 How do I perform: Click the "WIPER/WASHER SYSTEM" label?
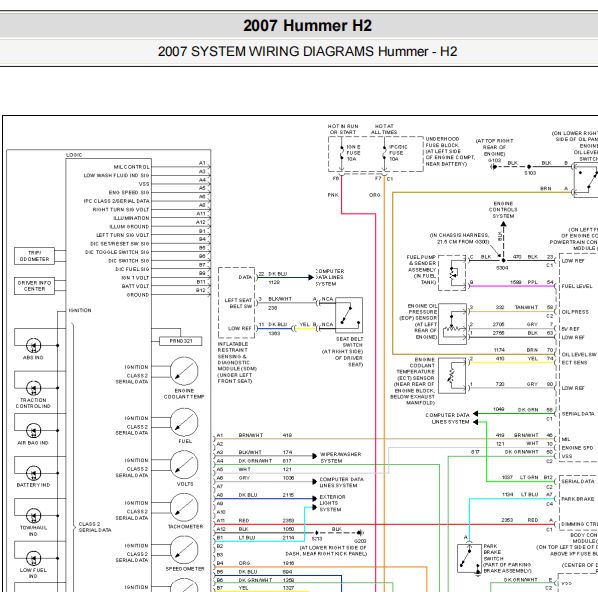tap(340, 458)
